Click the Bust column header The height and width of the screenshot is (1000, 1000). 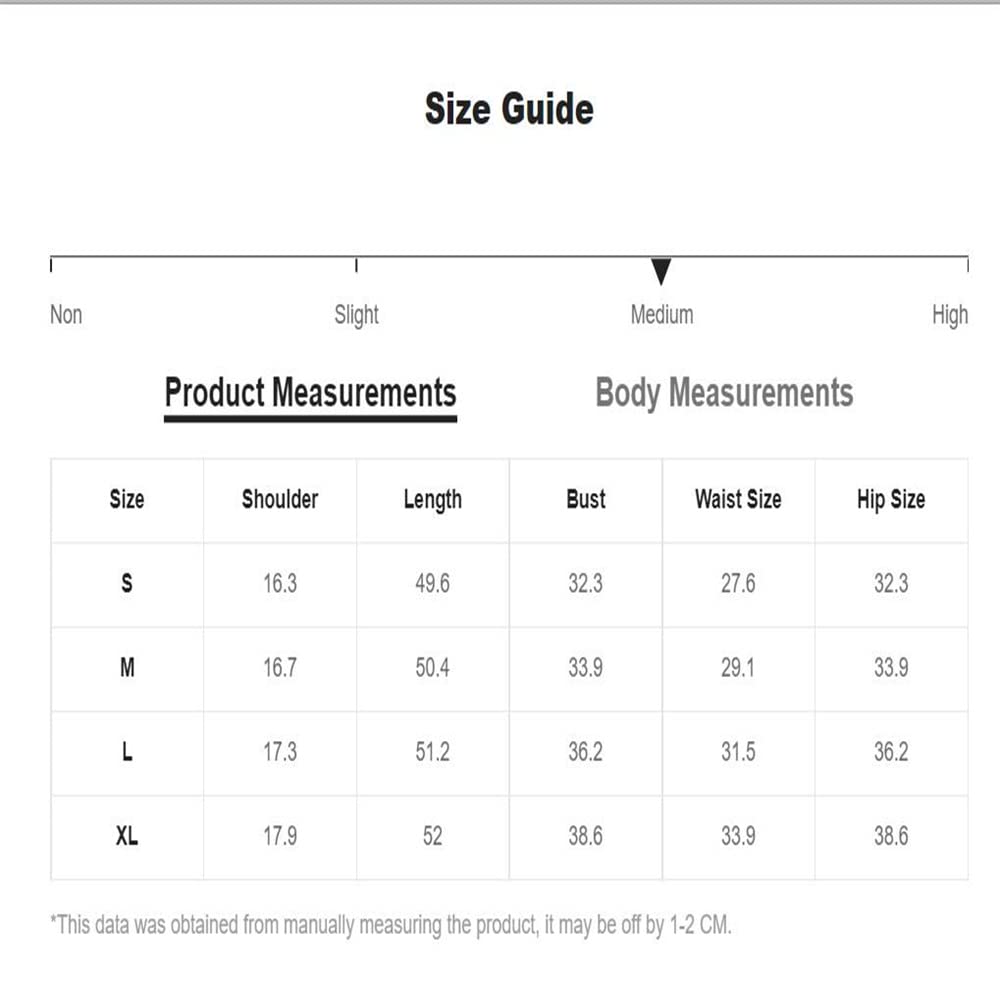[x=585, y=499]
